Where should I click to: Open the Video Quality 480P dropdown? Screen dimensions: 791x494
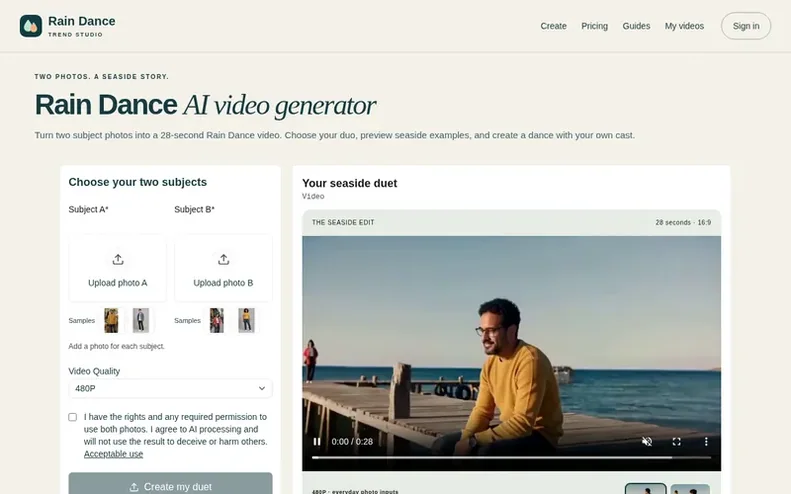coord(171,389)
